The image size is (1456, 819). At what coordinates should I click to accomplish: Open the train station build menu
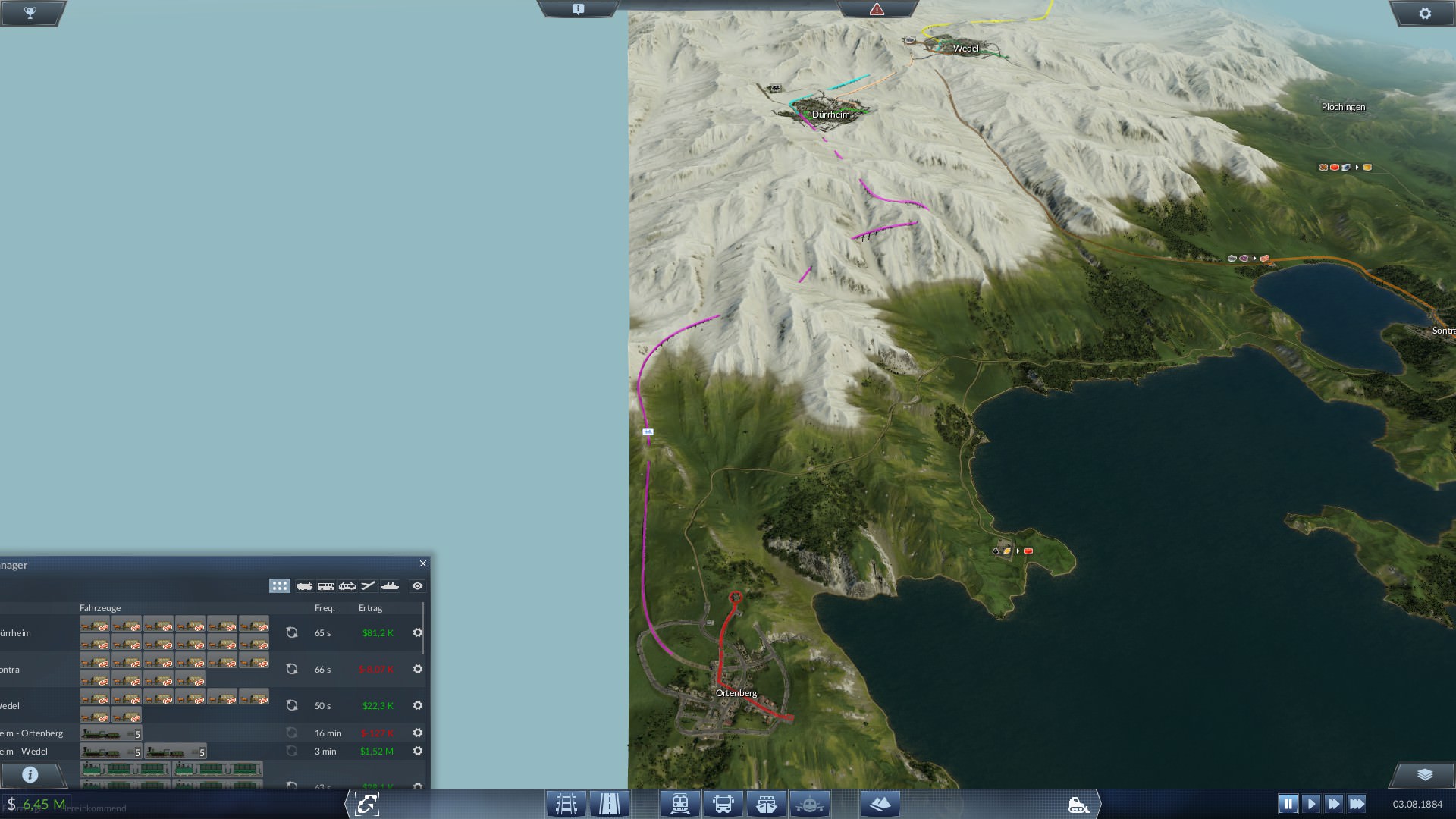680,804
